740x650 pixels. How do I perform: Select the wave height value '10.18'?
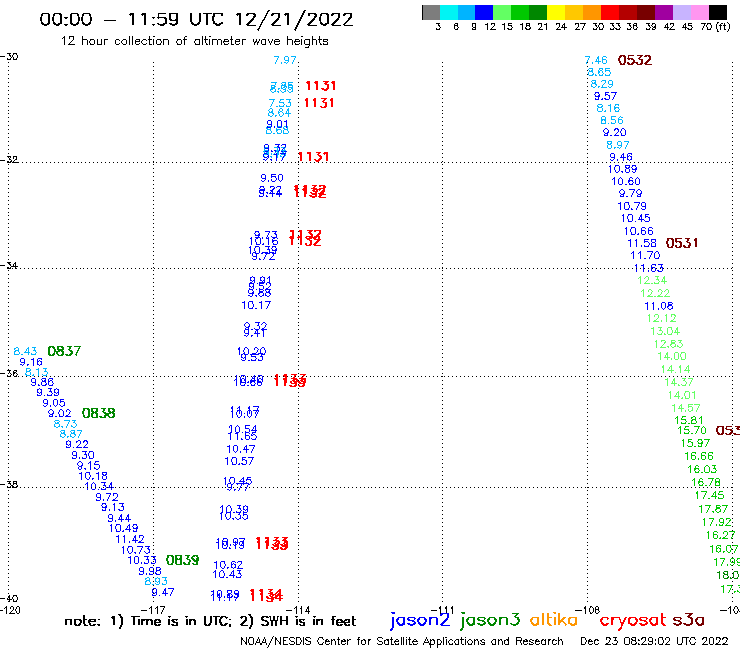click(x=93, y=476)
